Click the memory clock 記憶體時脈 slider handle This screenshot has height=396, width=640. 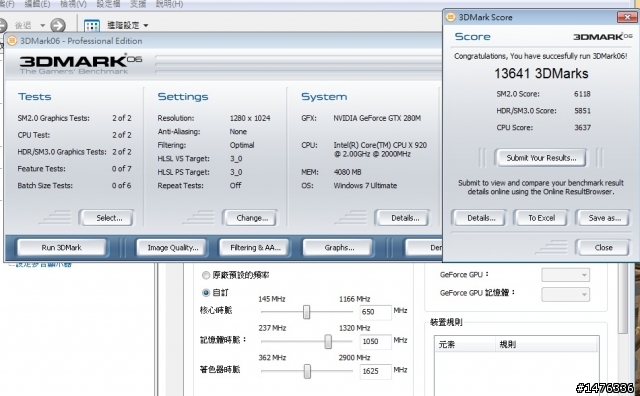[328, 341]
